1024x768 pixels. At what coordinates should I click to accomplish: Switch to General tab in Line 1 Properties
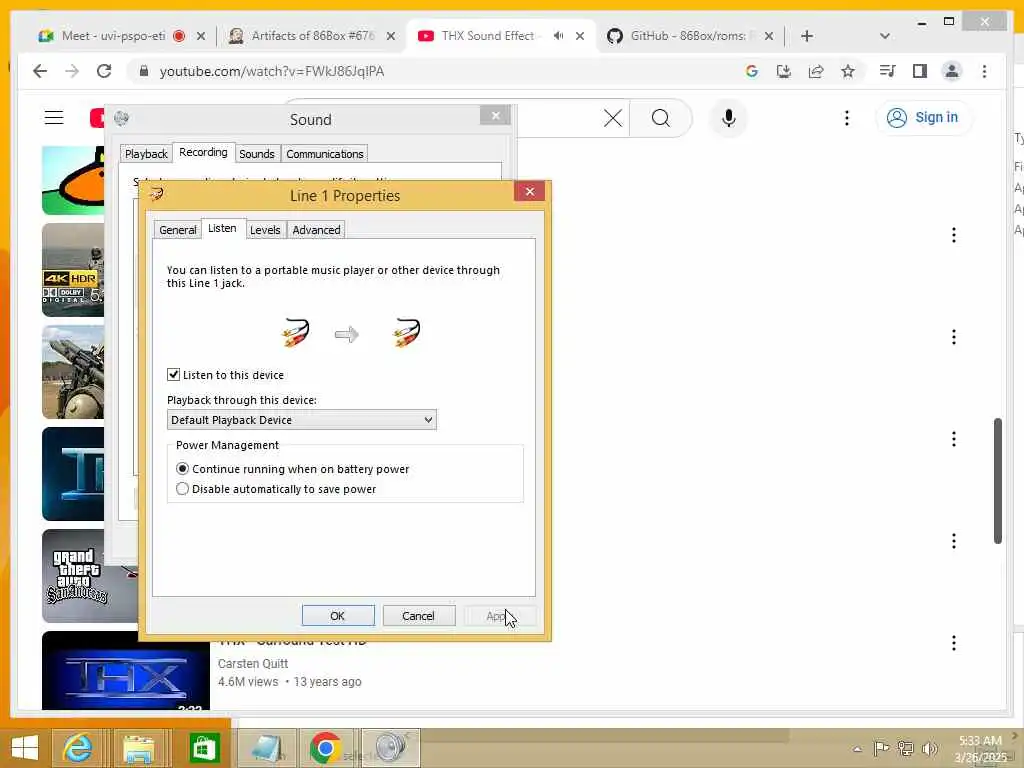click(177, 230)
